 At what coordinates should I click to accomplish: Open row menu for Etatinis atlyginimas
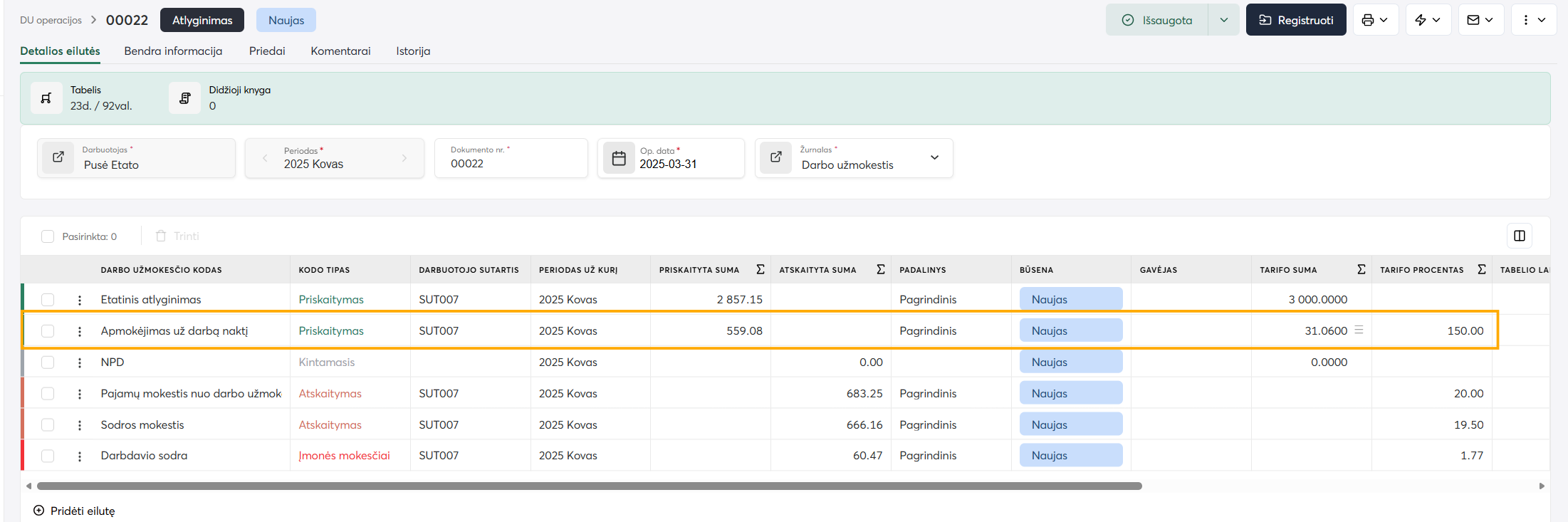(x=80, y=300)
